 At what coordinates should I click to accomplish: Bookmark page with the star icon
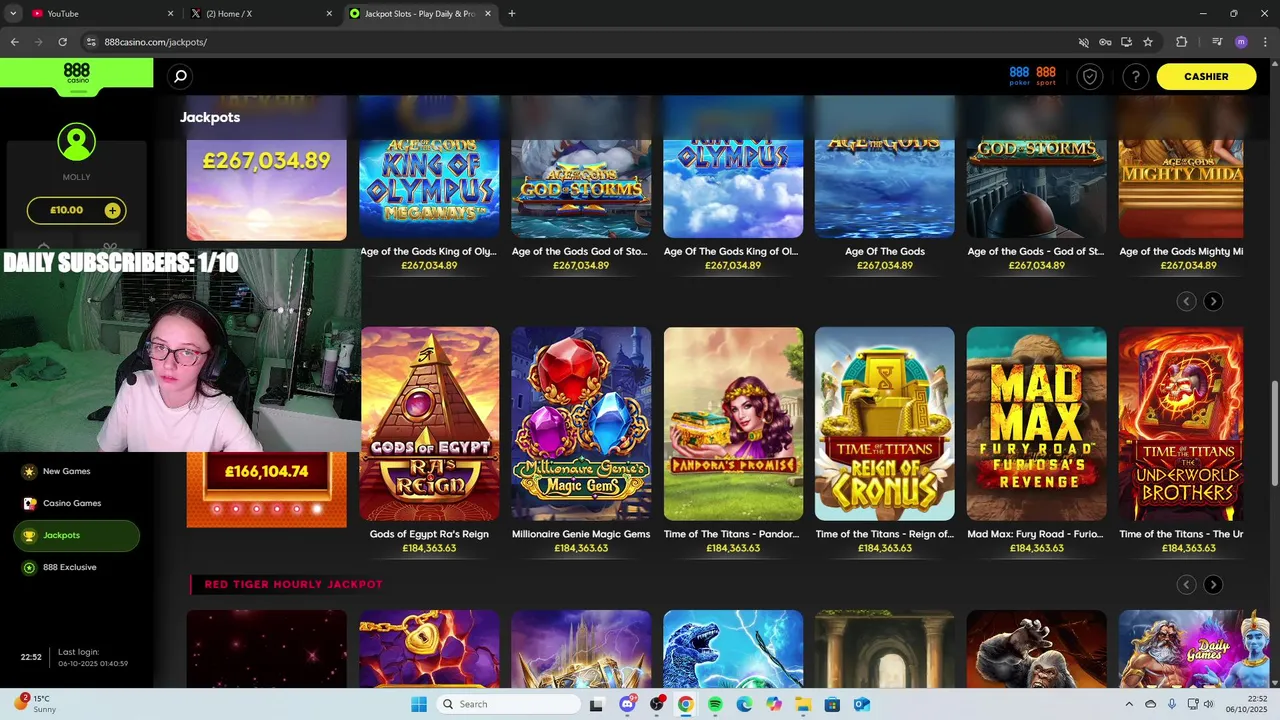[1148, 42]
